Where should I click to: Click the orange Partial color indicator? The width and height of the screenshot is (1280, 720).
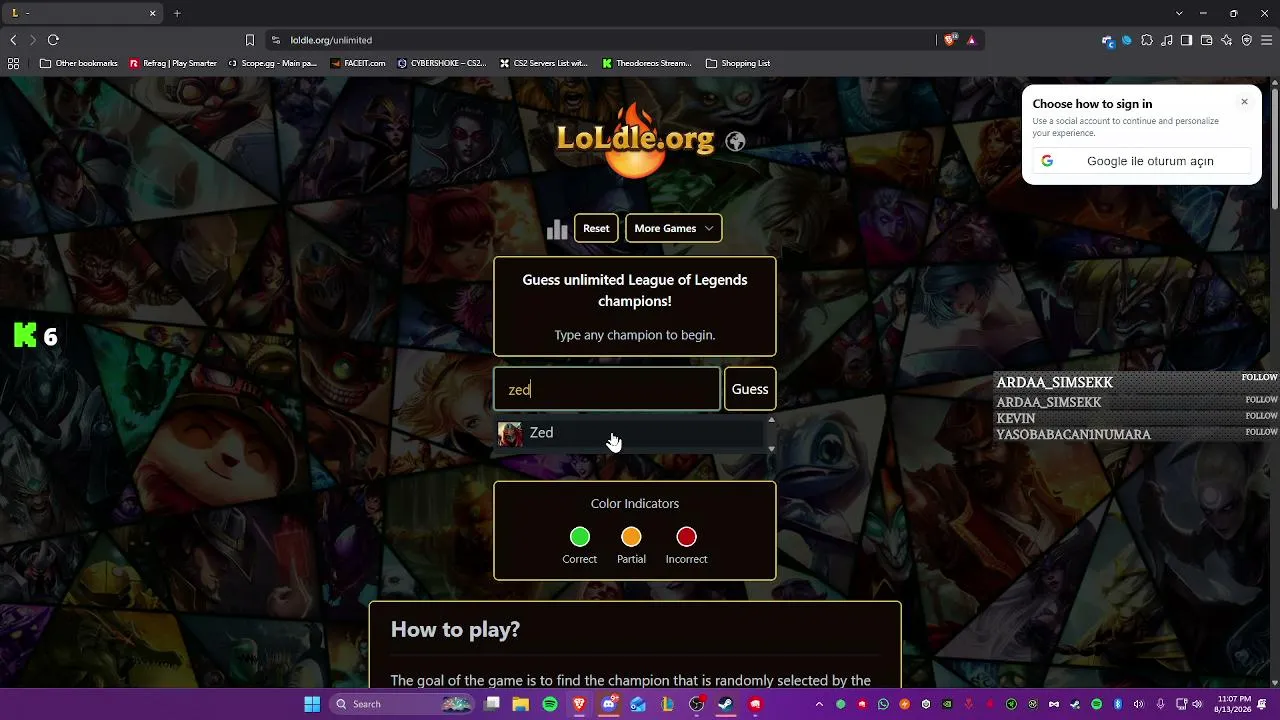[631, 537]
